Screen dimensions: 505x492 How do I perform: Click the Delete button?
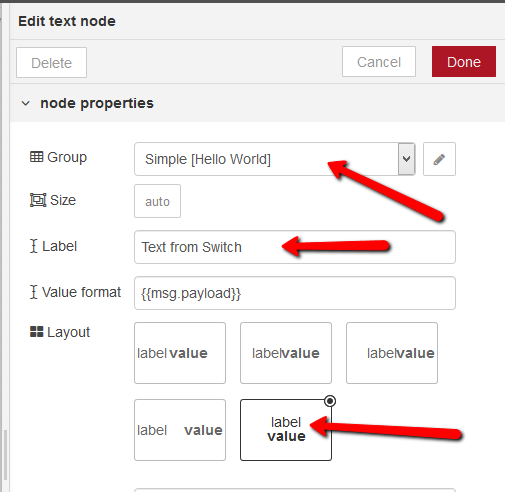coord(51,63)
